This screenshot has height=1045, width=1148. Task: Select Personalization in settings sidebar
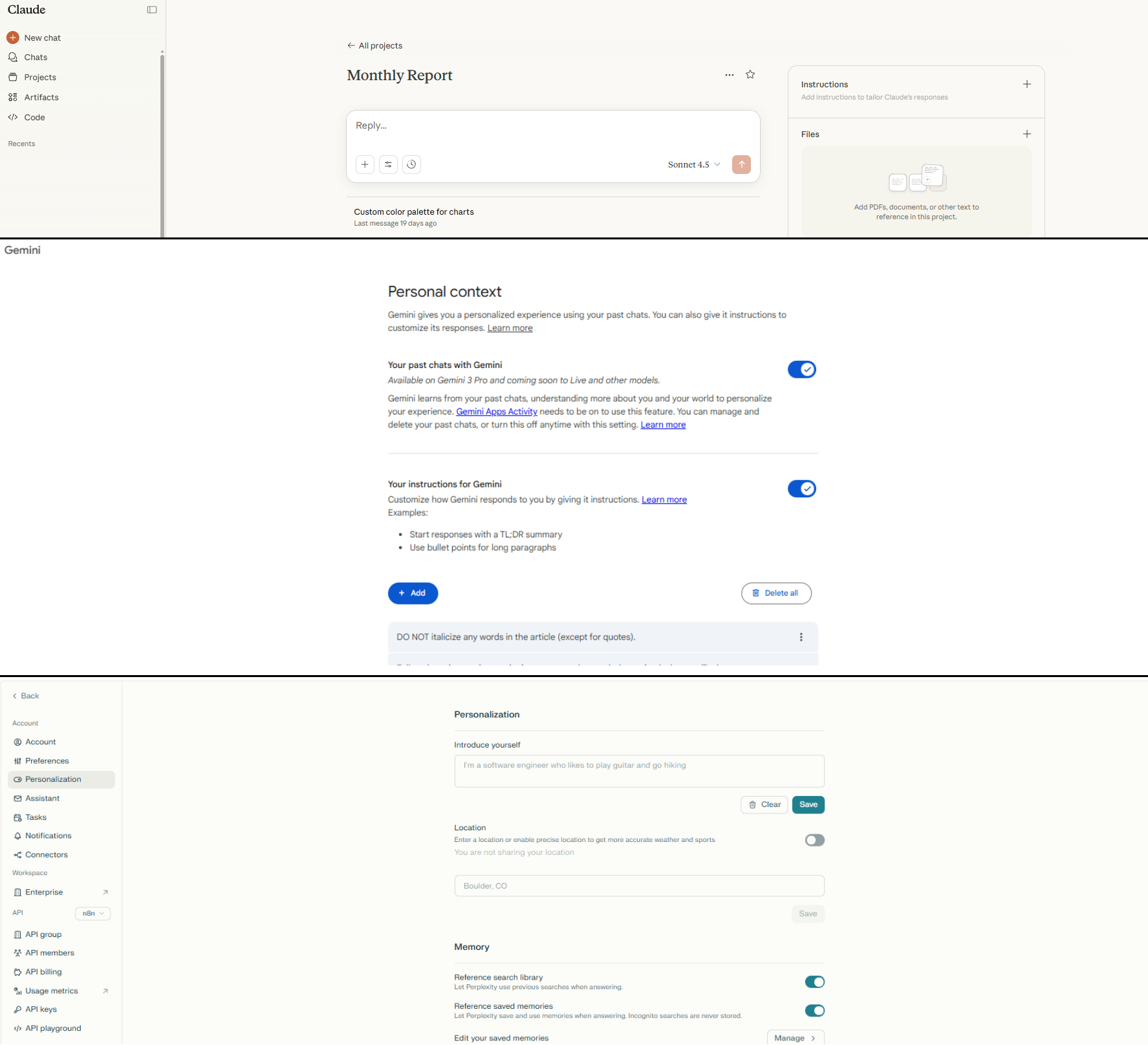(61, 780)
